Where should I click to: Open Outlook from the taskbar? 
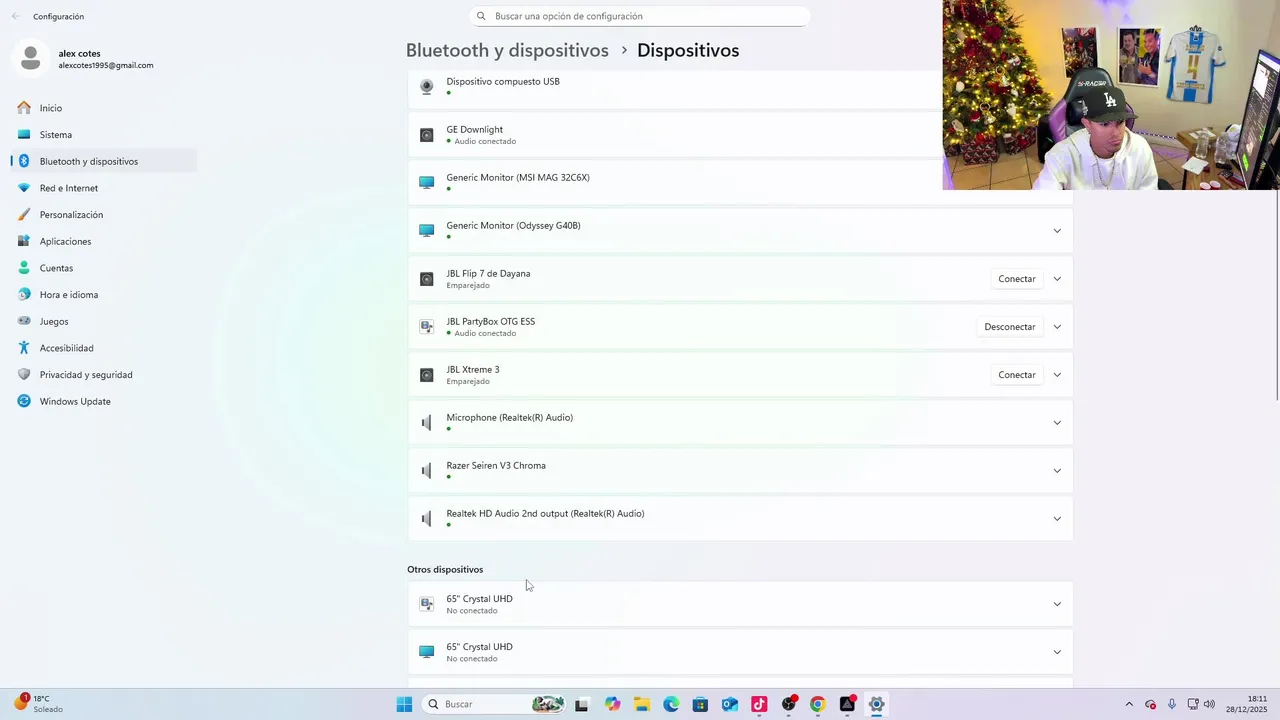coord(730,704)
